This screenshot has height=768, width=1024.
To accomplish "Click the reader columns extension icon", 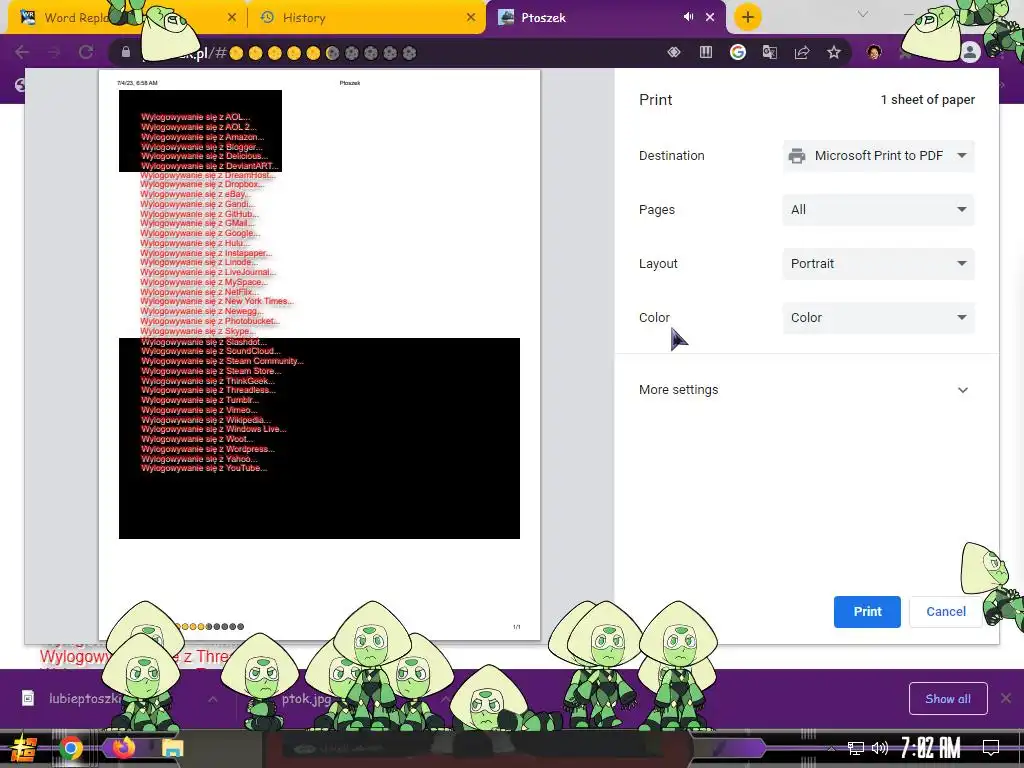I will [x=706, y=52].
